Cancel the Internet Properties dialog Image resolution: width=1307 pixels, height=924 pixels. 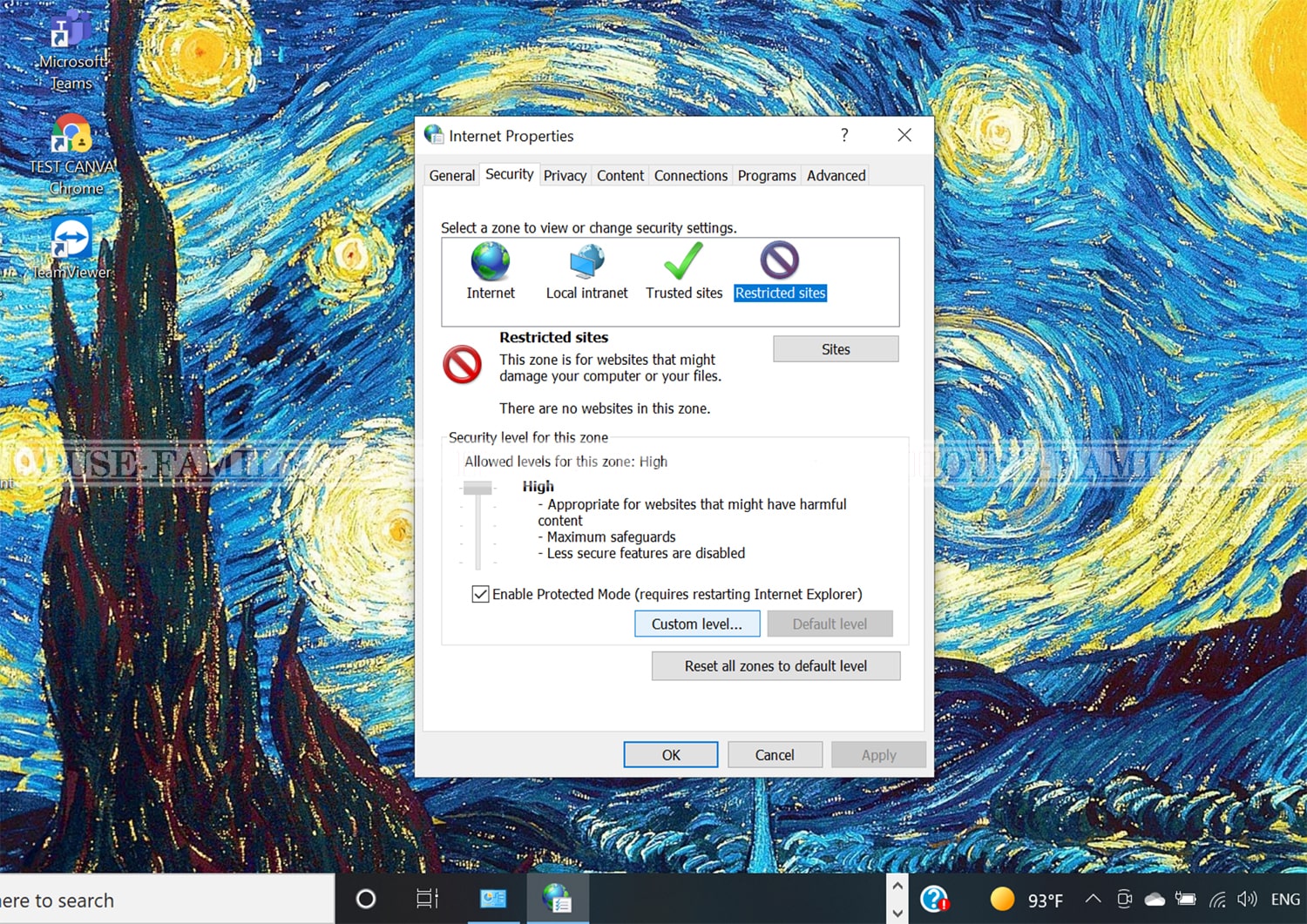[x=775, y=755]
